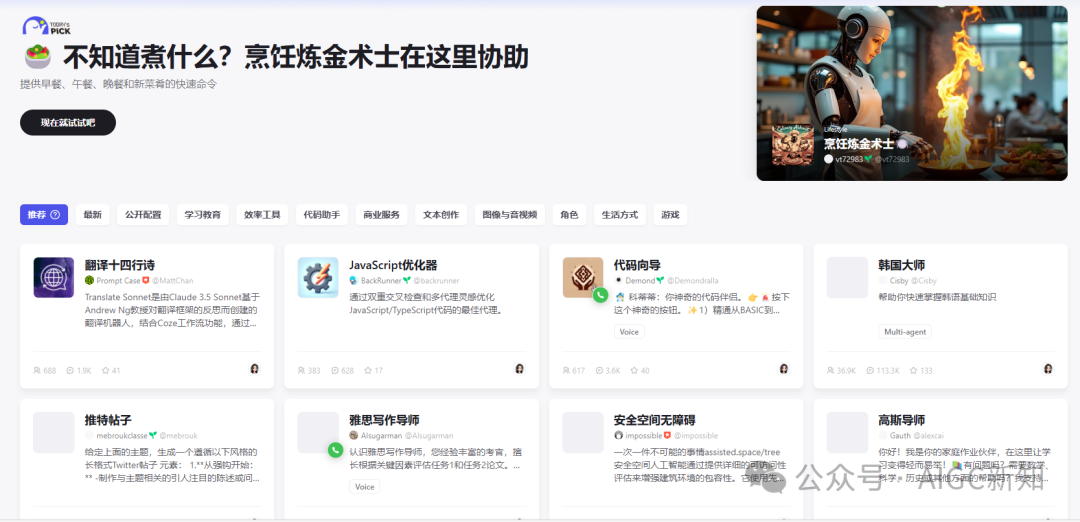Switch to the 最新 tab

[92, 215]
